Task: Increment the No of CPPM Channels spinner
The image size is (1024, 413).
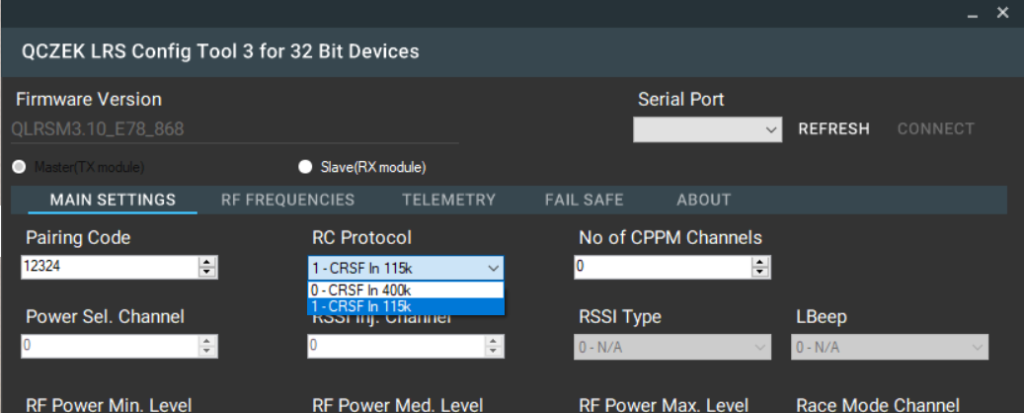Action: [x=760, y=262]
